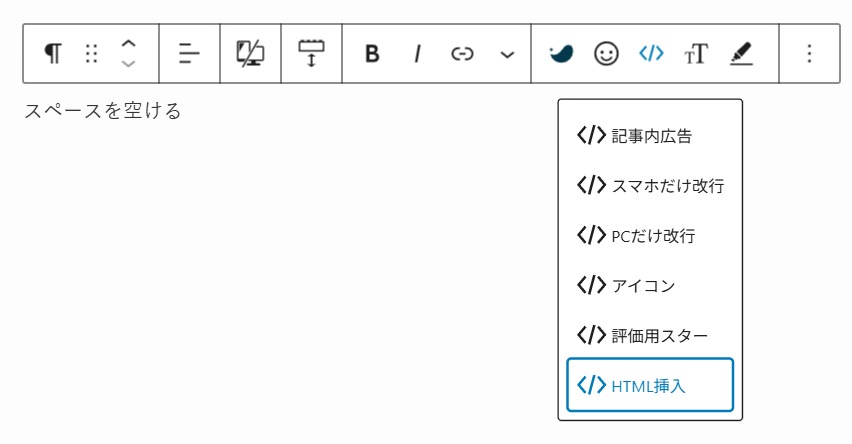Image resolution: width=852 pixels, height=444 pixels.
Task: Open the font size tT icon
Action: coord(696,54)
